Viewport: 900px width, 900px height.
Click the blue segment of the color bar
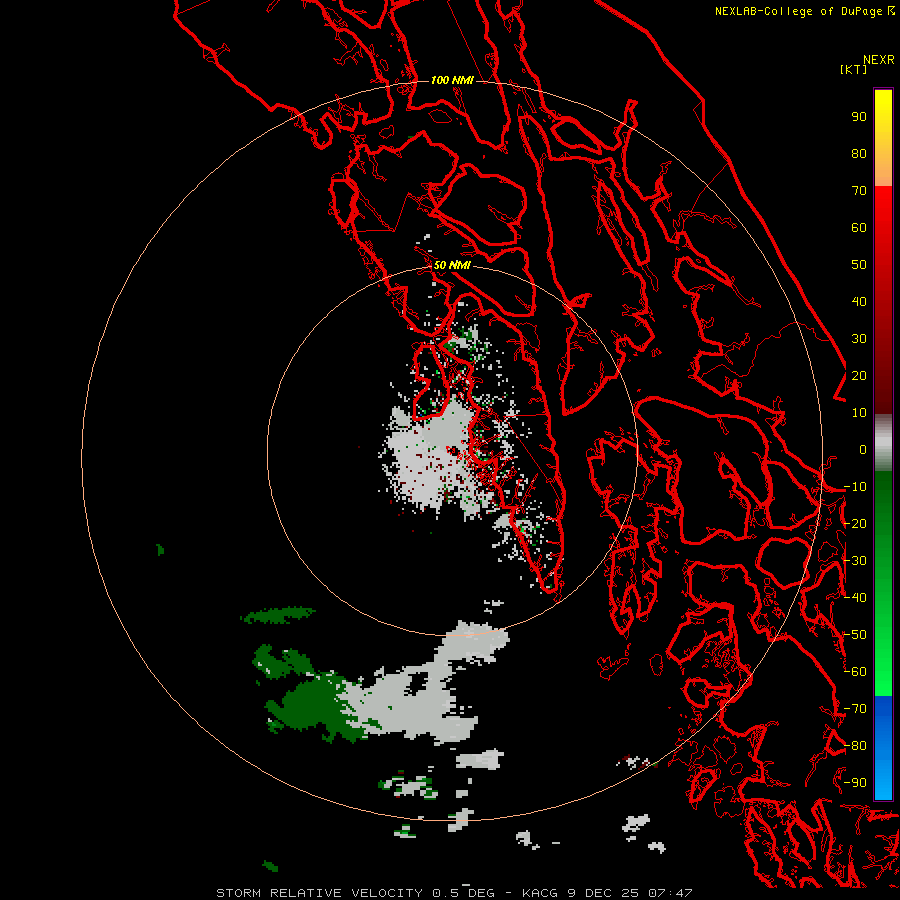pos(883,747)
